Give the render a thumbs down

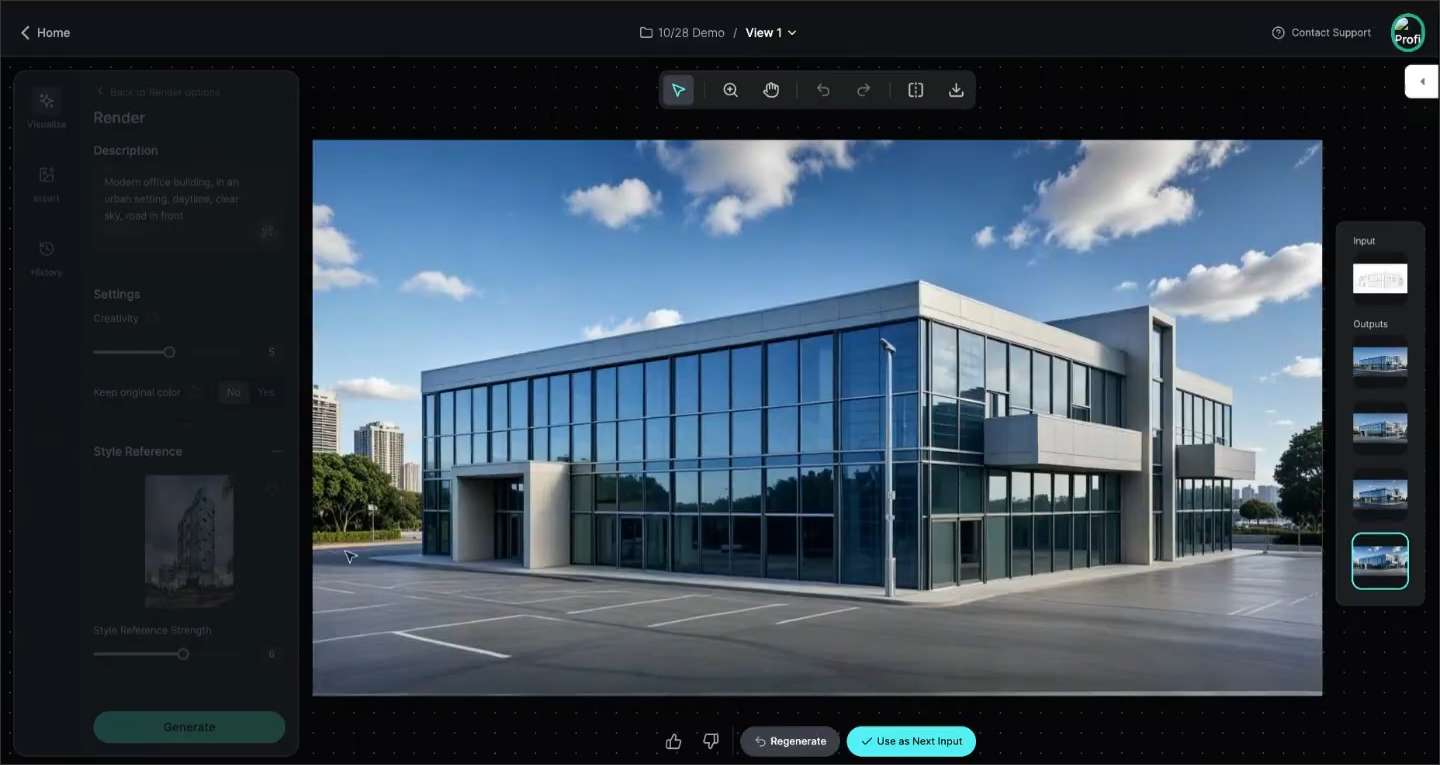pos(711,741)
